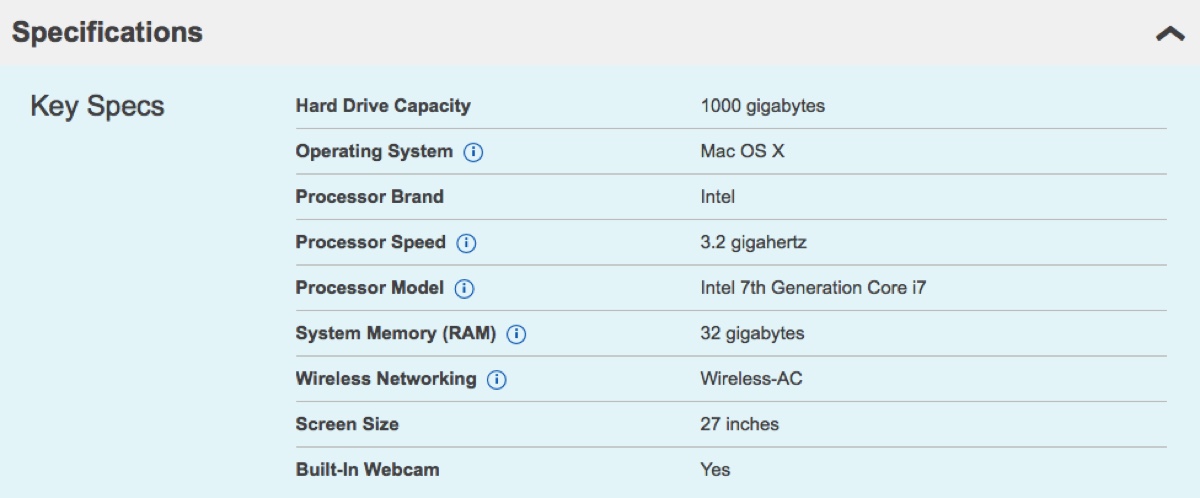Click the Built-In Webcam label

point(367,469)
